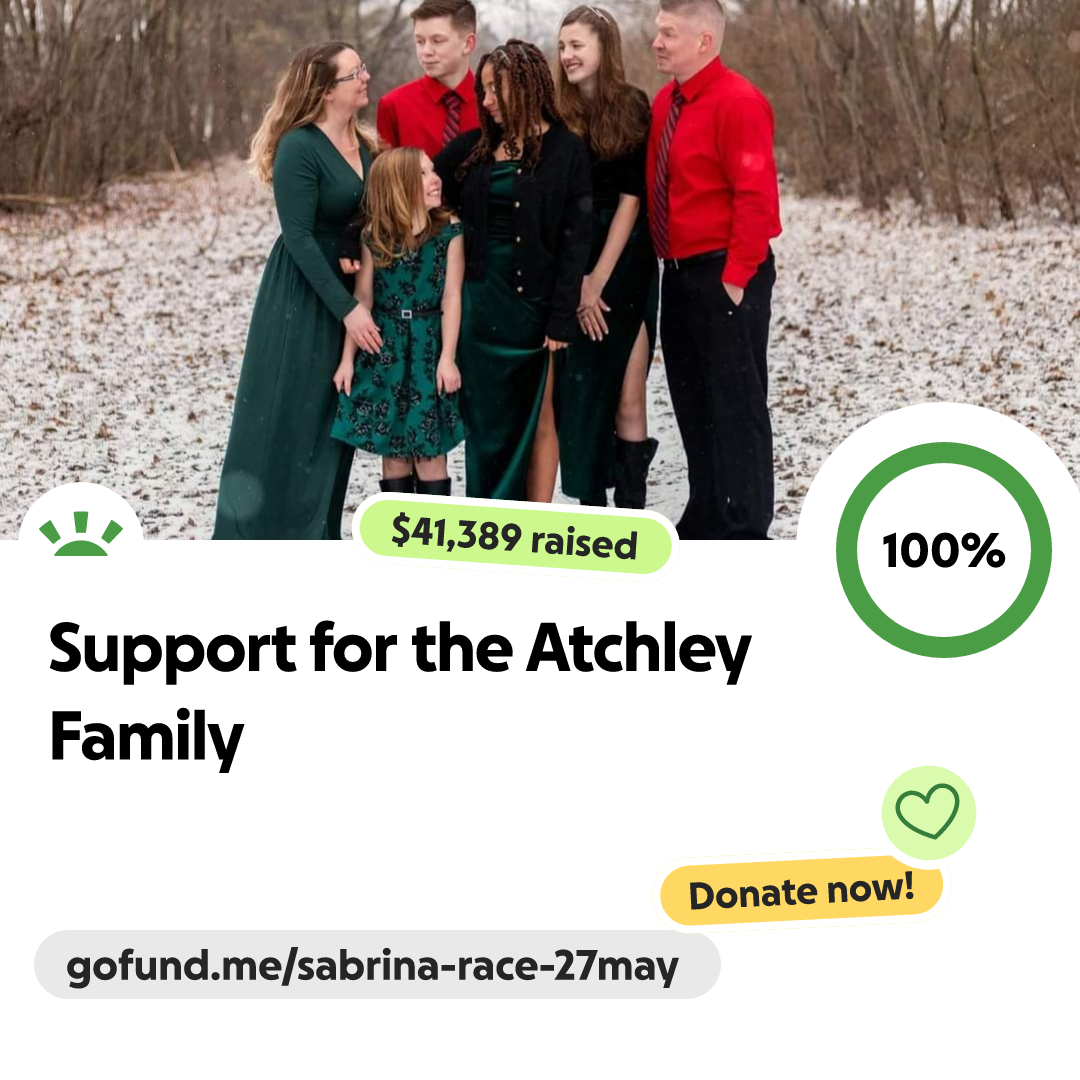The width and height of the screenshot is (1080, 1080).
Task: Click the green circular progress ring
Action: click(944, 550)
